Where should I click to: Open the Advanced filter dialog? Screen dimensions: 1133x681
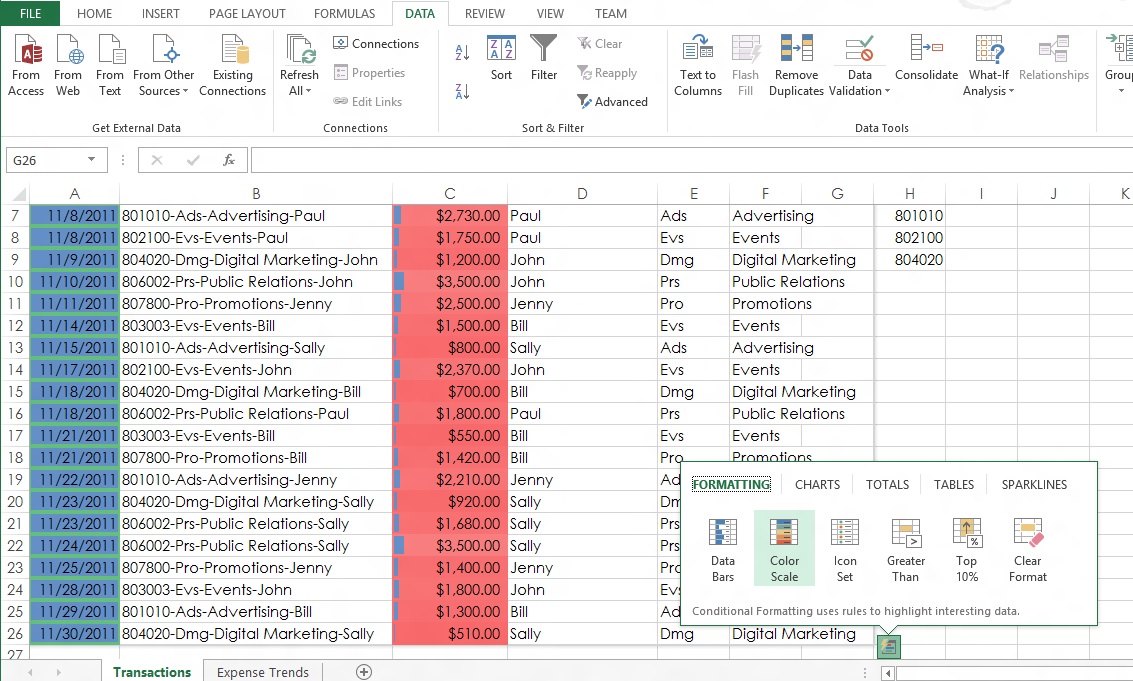tap(613, 101)
